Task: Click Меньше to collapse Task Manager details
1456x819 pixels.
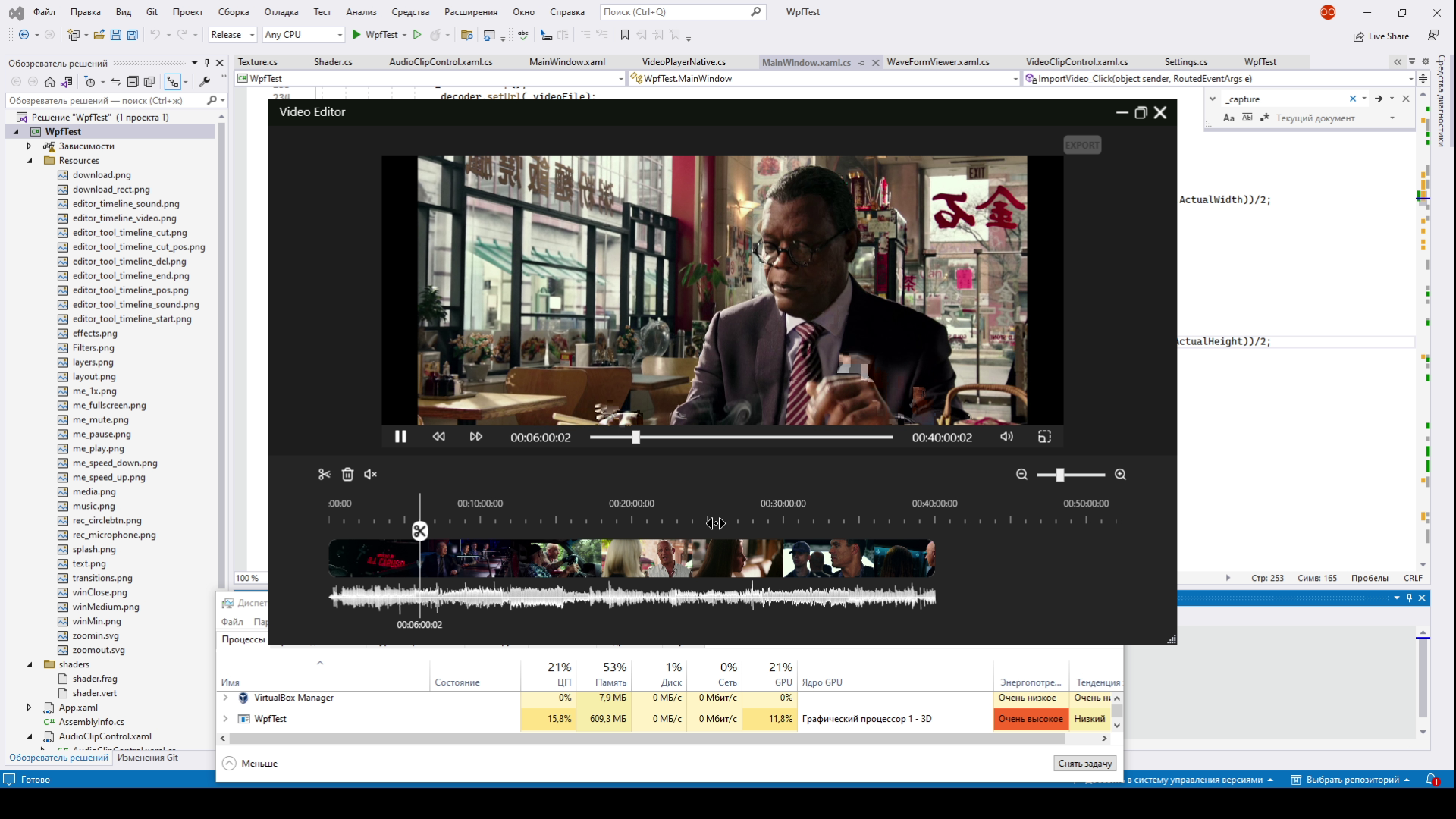Action: [x=250, y=764]
